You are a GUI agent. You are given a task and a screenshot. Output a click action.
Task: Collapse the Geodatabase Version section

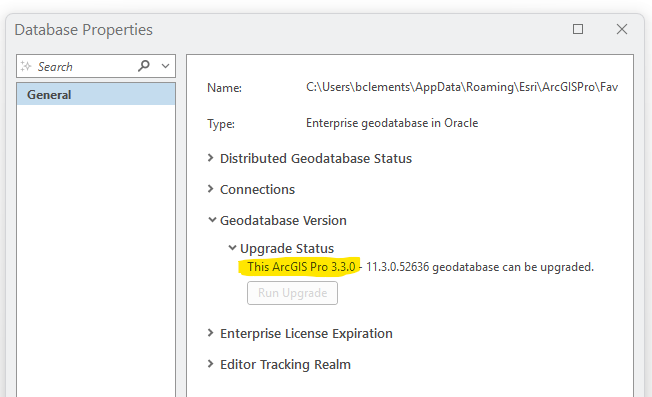[x=212, y=220]
